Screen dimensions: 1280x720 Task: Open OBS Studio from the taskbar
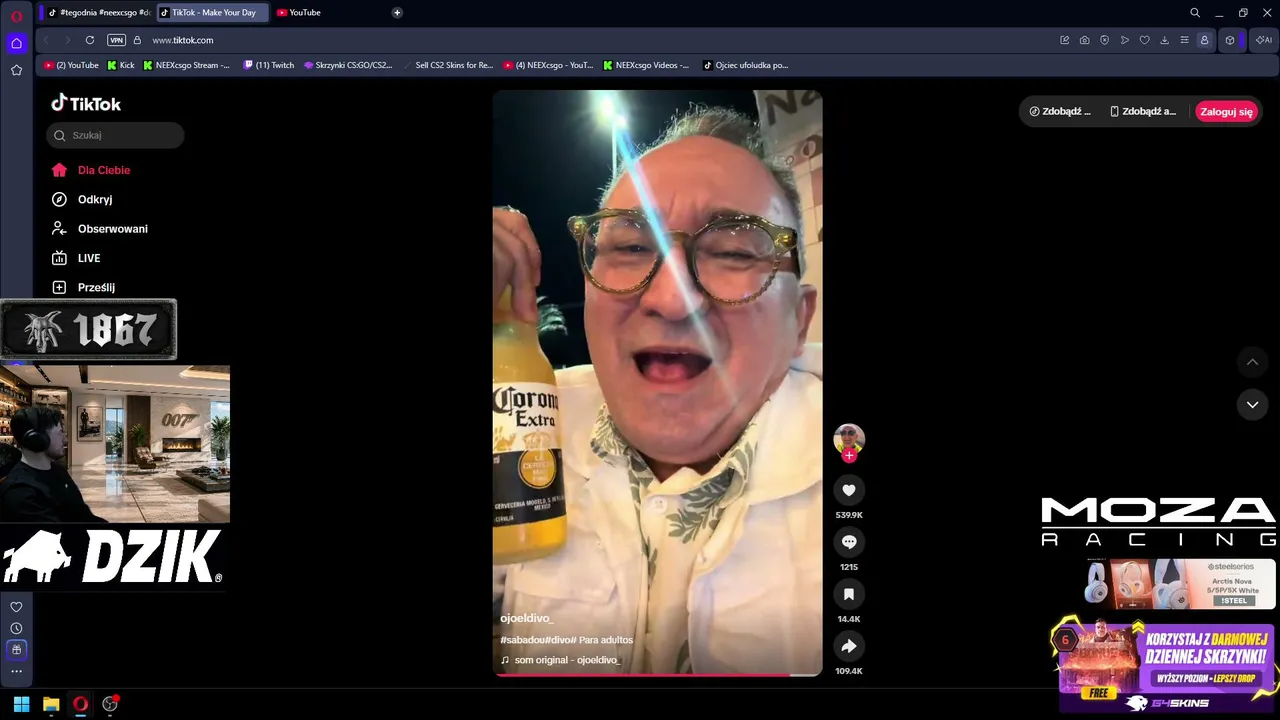pyautogui.click(x=110, y=704)
